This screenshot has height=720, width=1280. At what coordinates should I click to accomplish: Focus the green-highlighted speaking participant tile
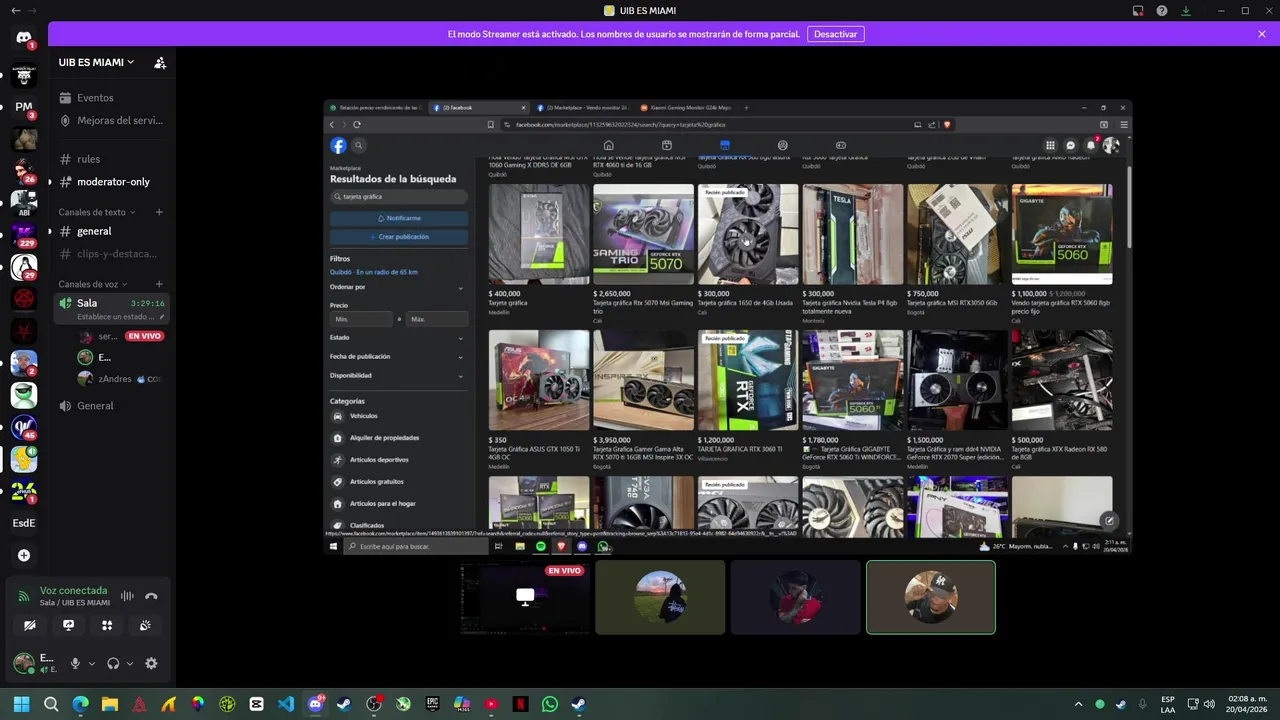931,598
